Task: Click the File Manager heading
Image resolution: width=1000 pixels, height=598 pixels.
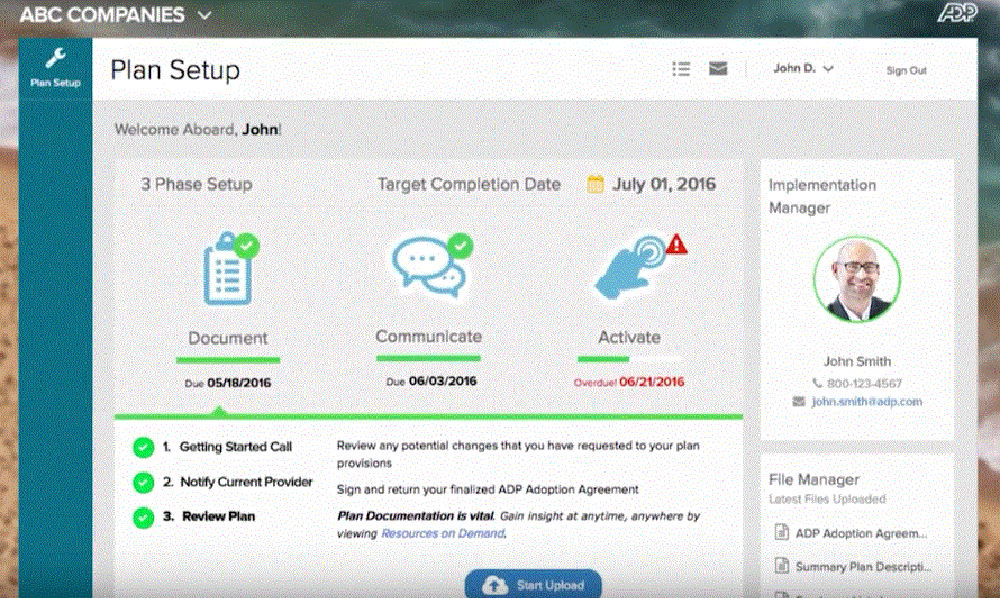Action: tap(814, 479)
